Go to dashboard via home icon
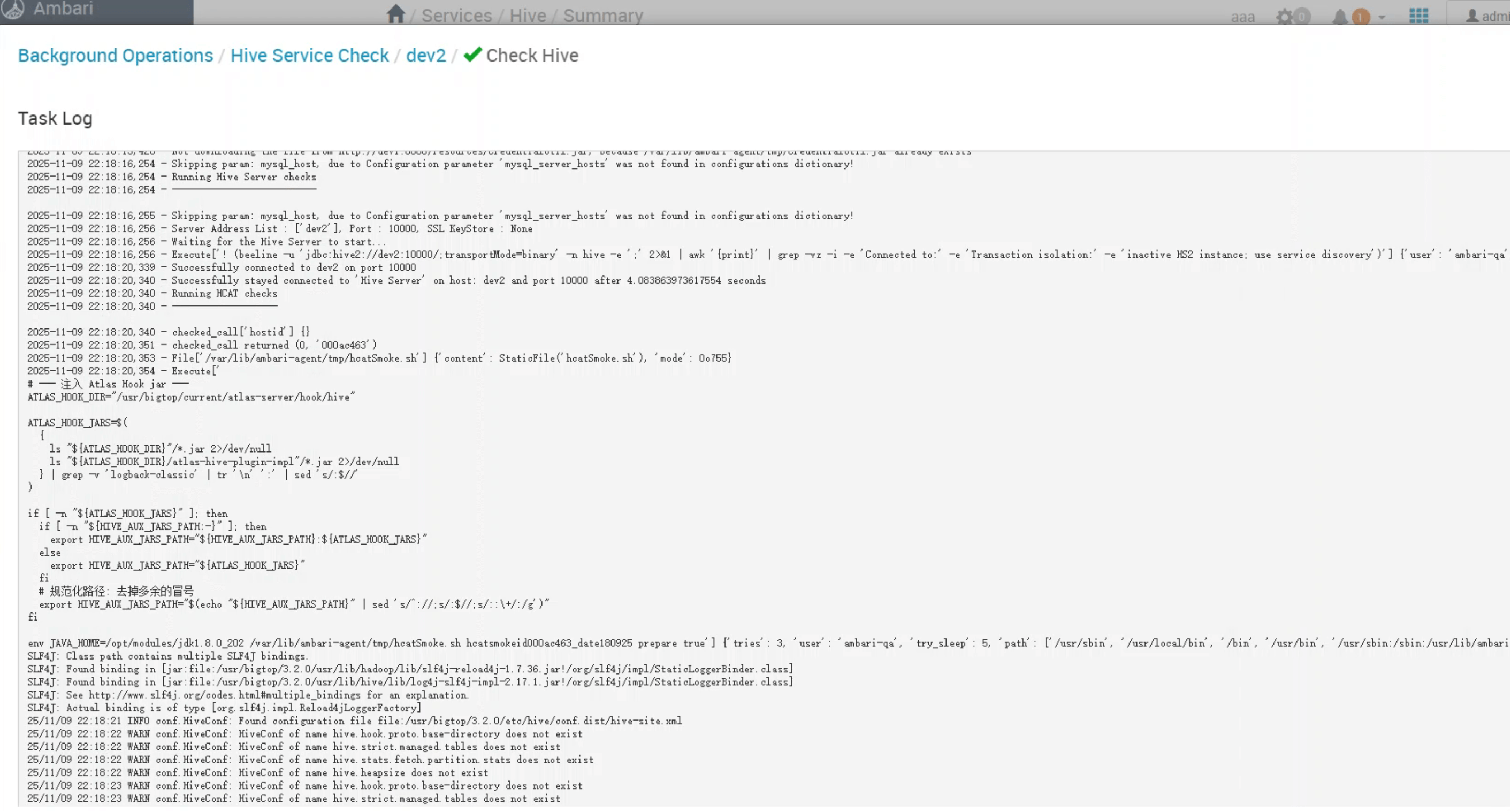 pyautogui.click(x=396, y=13)
